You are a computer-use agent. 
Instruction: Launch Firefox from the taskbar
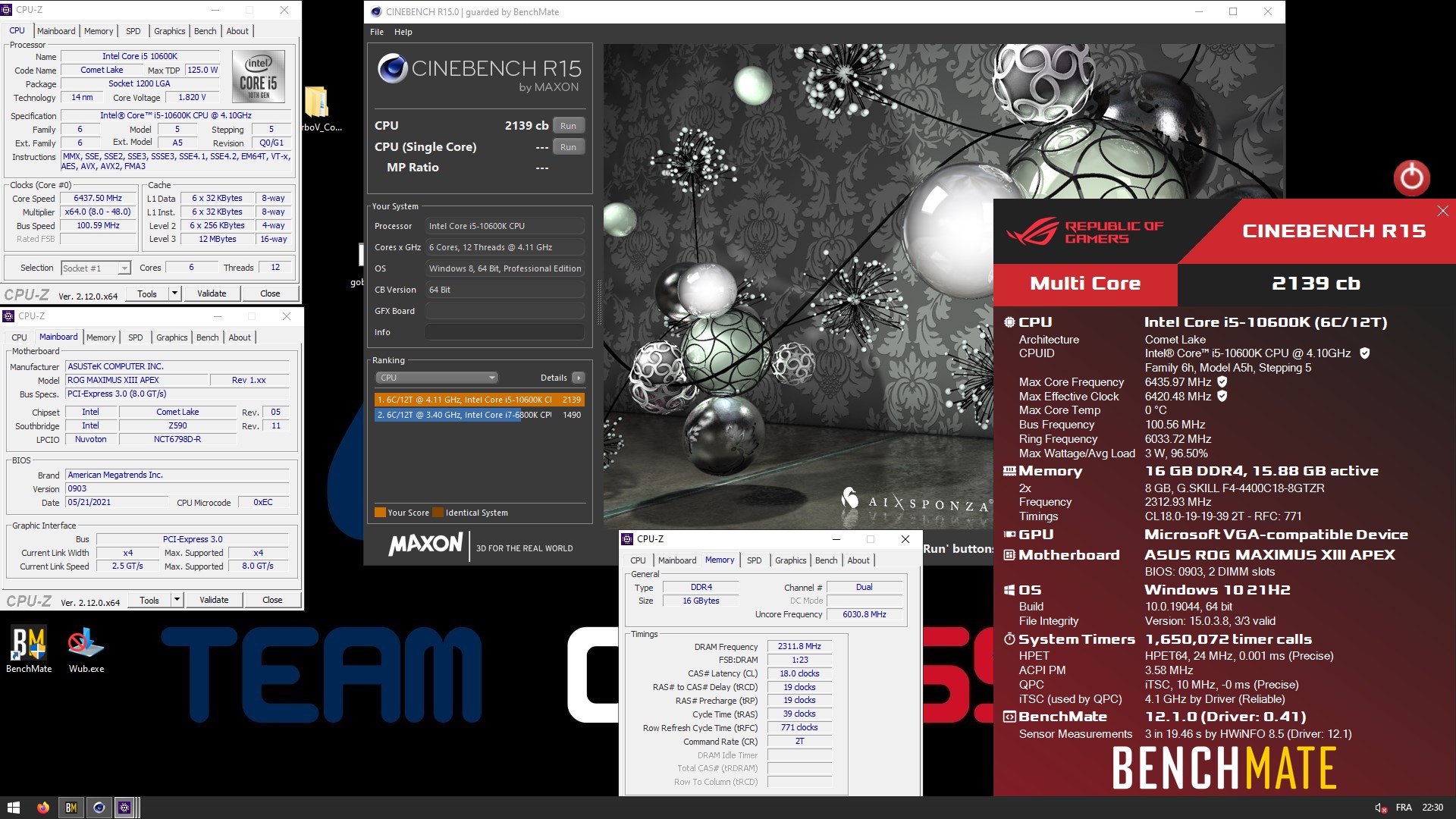pos(42,808)
